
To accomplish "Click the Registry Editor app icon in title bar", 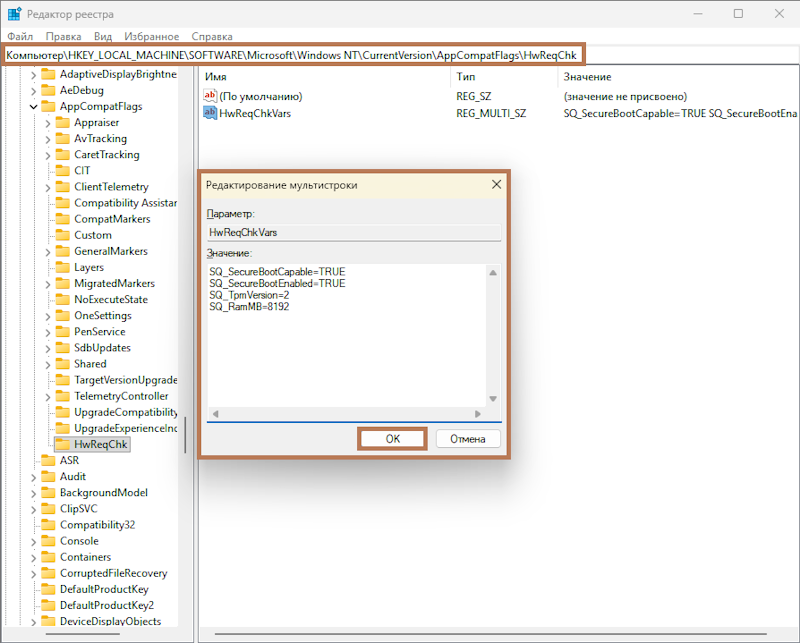I will coord(15,14).
